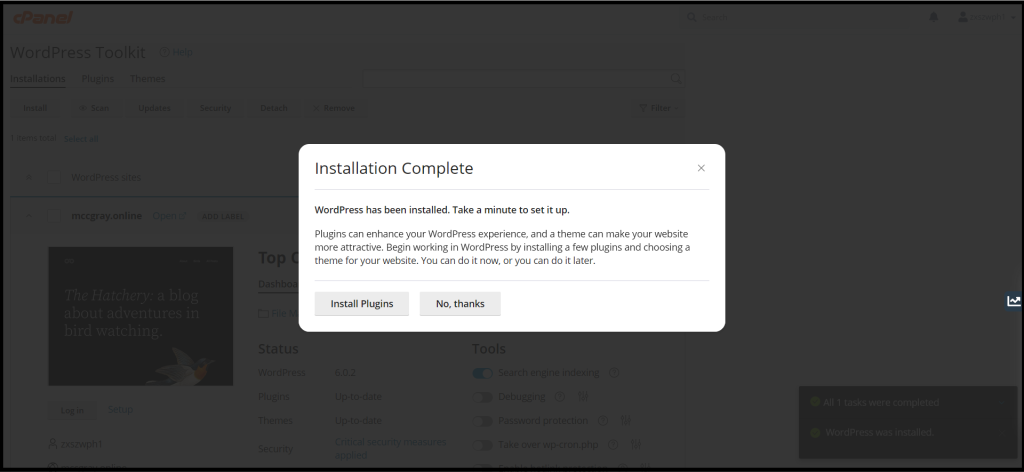Viewport: 1024px width, 472px height.
Task: Open Debugging settings sliders icon
Action: [x=583, y=397]
